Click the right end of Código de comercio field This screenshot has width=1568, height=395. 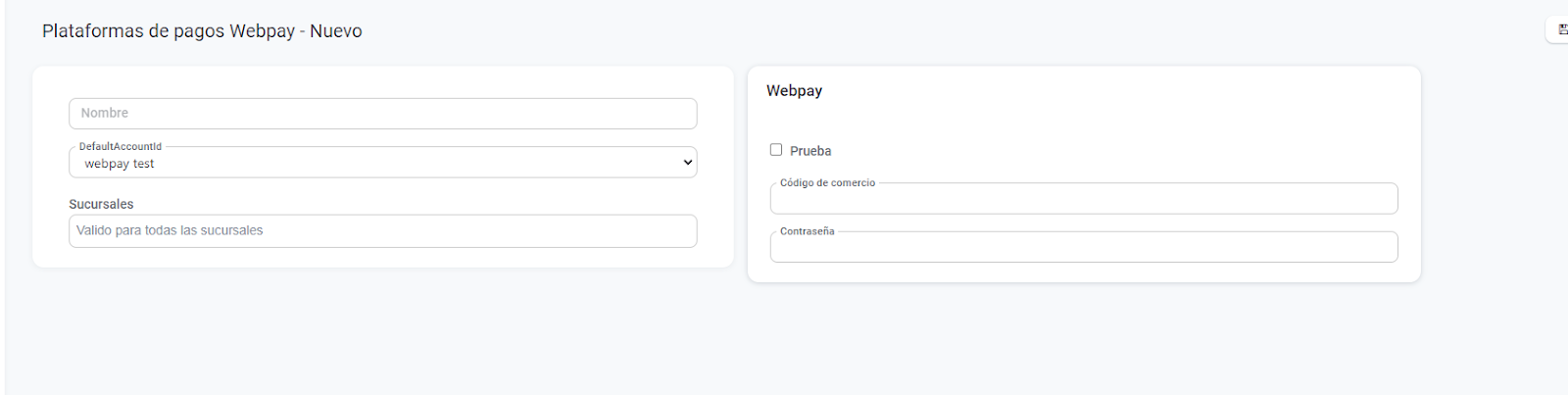pos(1382,199)
